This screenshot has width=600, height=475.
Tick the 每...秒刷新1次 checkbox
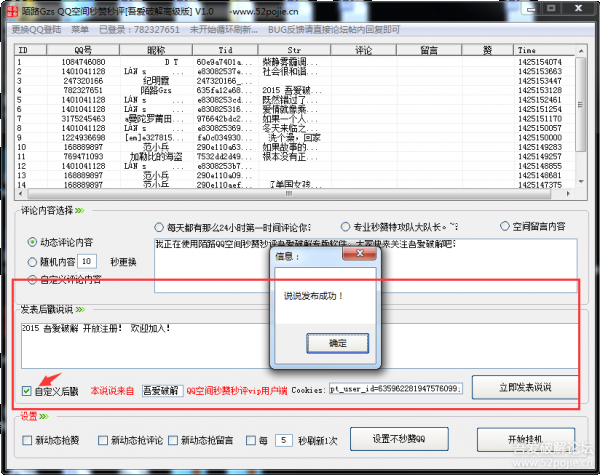point(251,440)
